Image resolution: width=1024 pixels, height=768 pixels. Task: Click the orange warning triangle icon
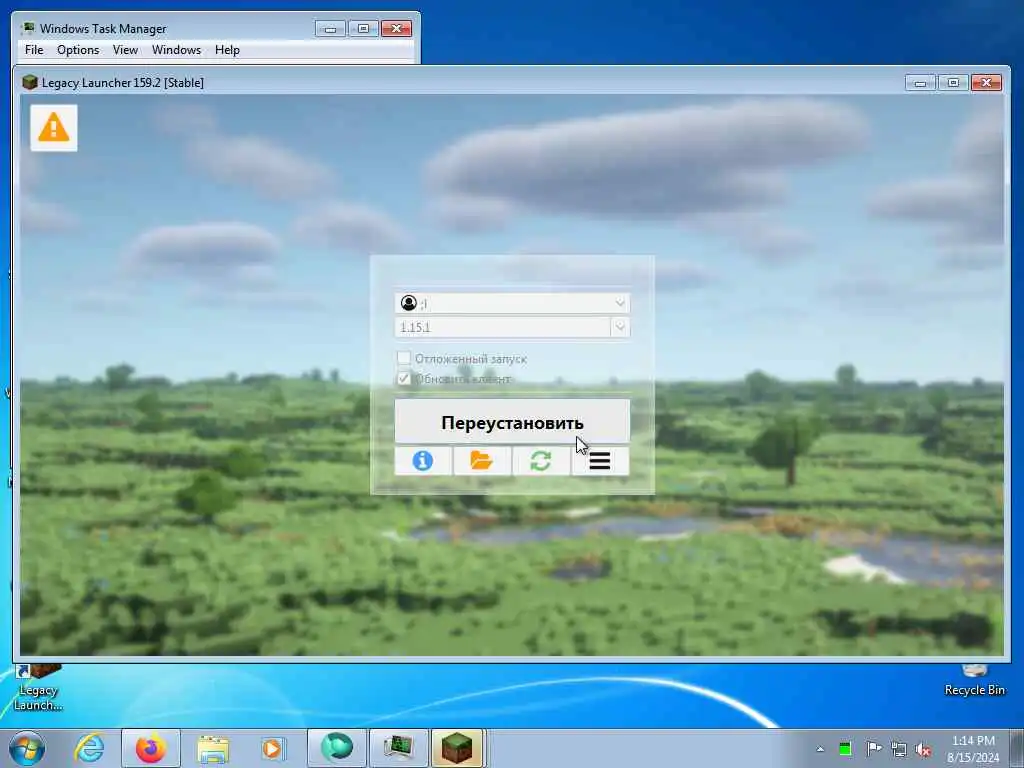point(54,127)
